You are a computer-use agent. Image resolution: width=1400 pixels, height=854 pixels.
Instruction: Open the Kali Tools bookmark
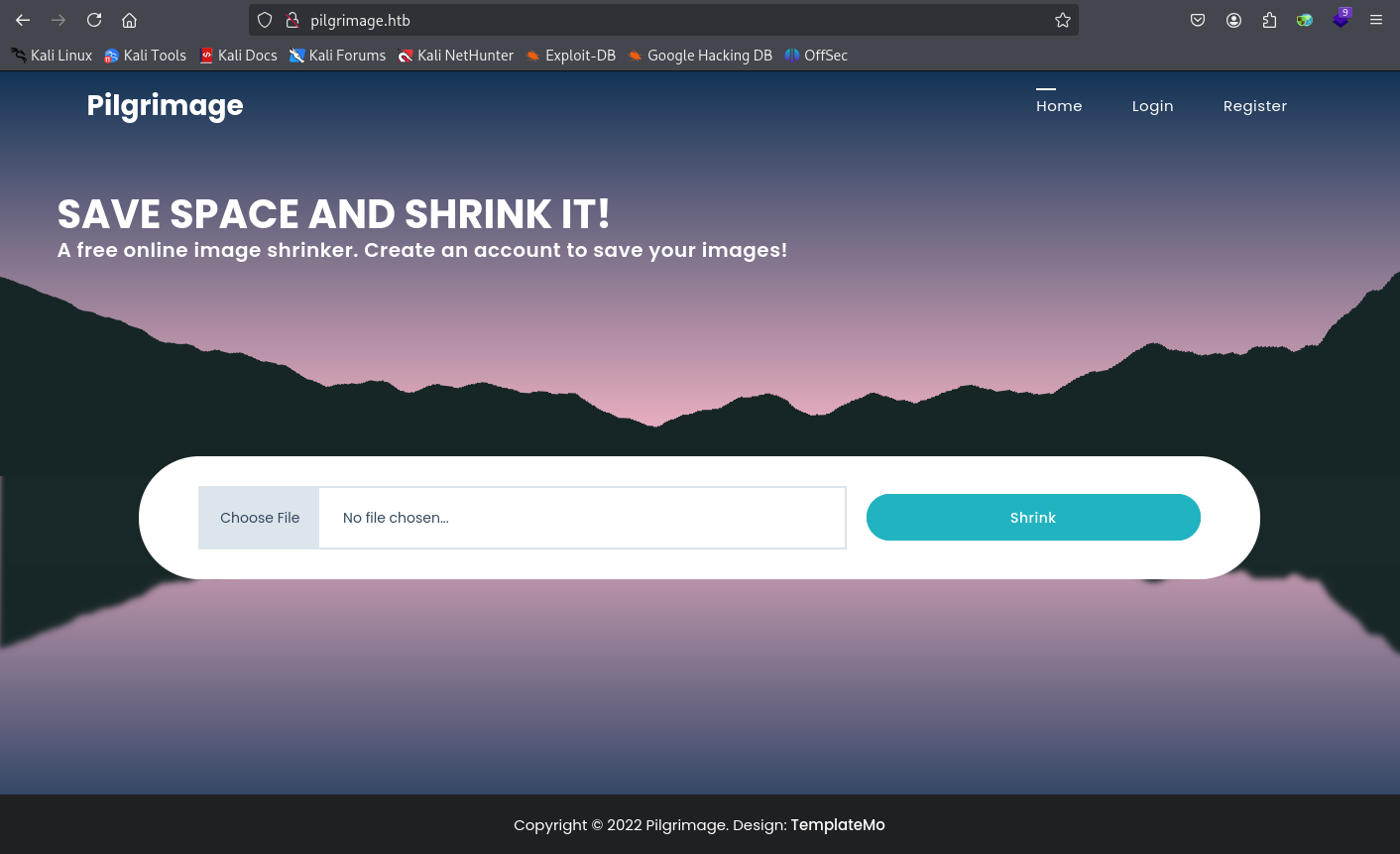point(146,56)
